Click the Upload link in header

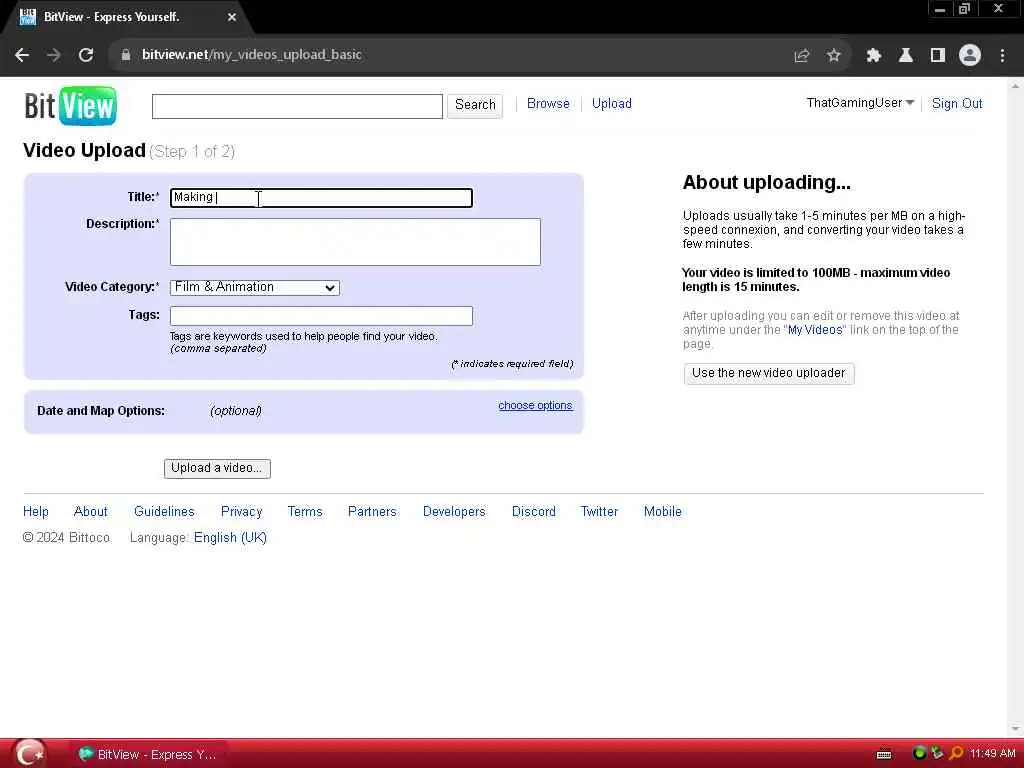coord(611,104)
